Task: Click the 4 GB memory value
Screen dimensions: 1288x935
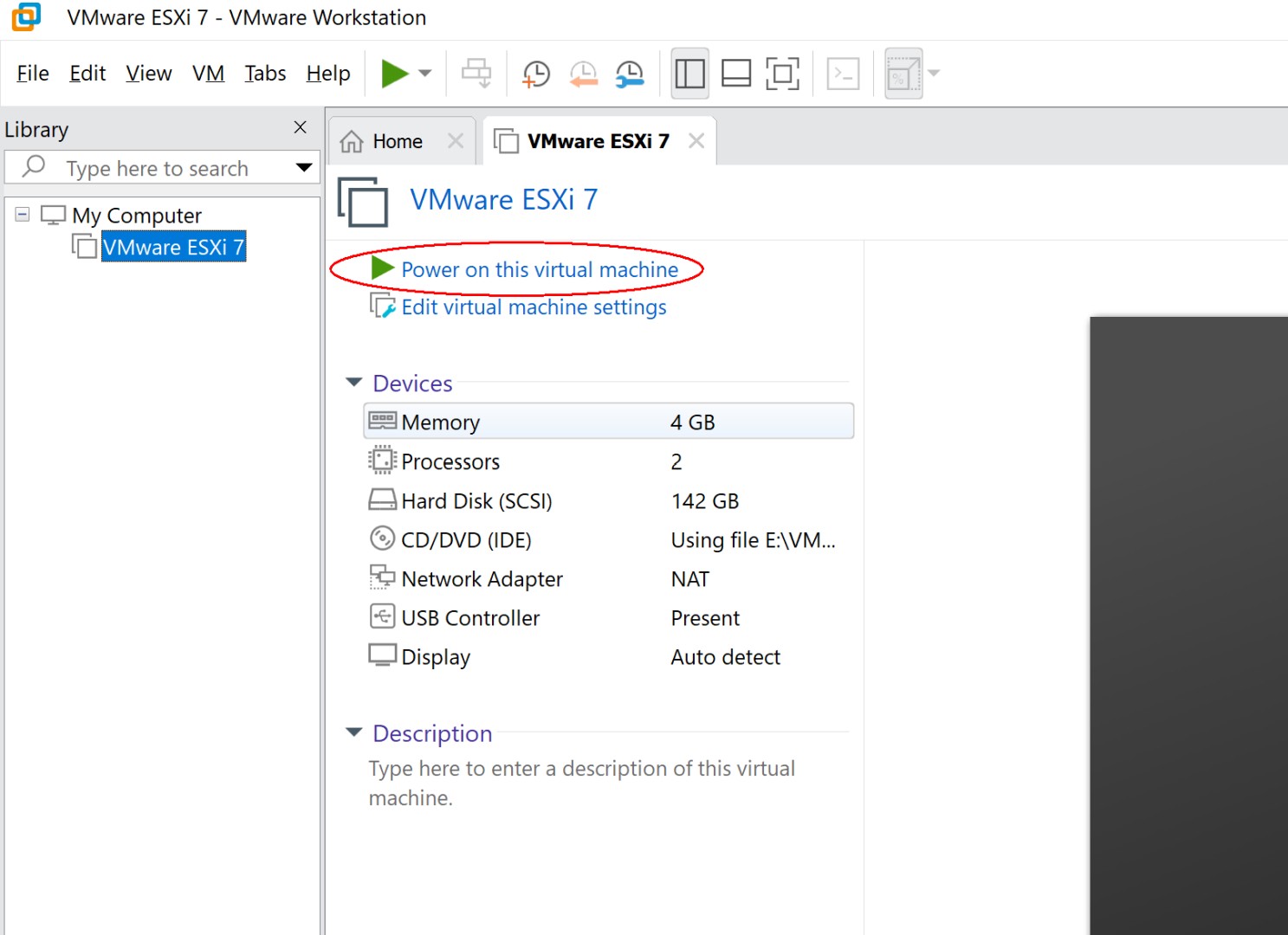Action: coord(693,422)
